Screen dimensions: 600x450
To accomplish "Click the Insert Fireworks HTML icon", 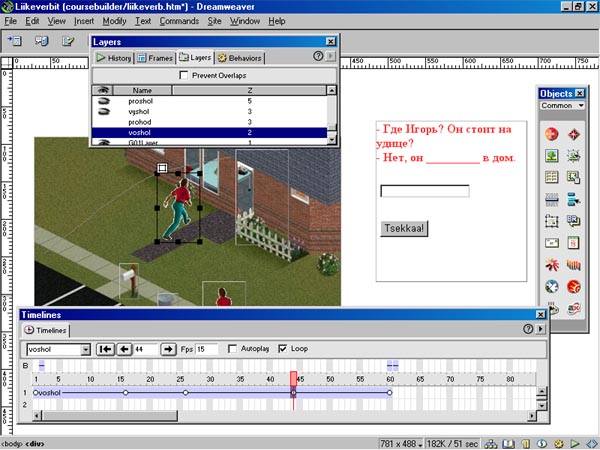I will tap(574, 287).
